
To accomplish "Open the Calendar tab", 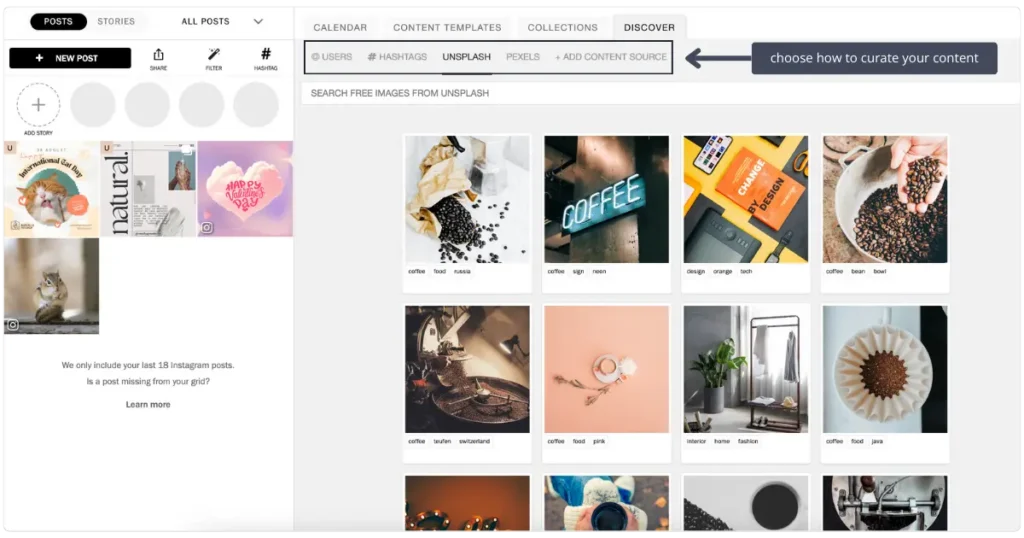I will click(340, 27).
